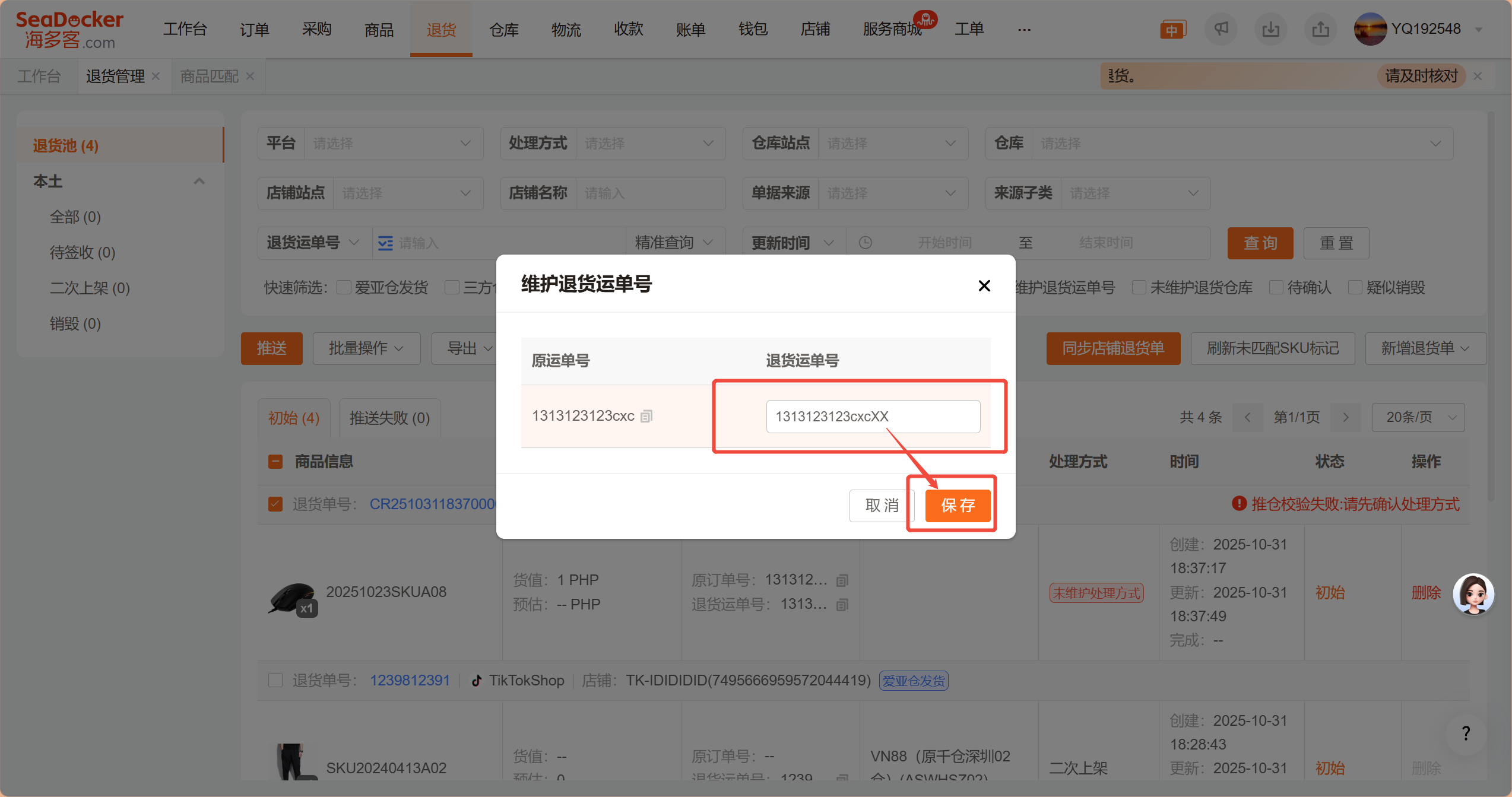The width and height of the screenshot is (1512, 797).
Task: Open the 20条/页 page size dropdown
Action: pos(1418,418)
